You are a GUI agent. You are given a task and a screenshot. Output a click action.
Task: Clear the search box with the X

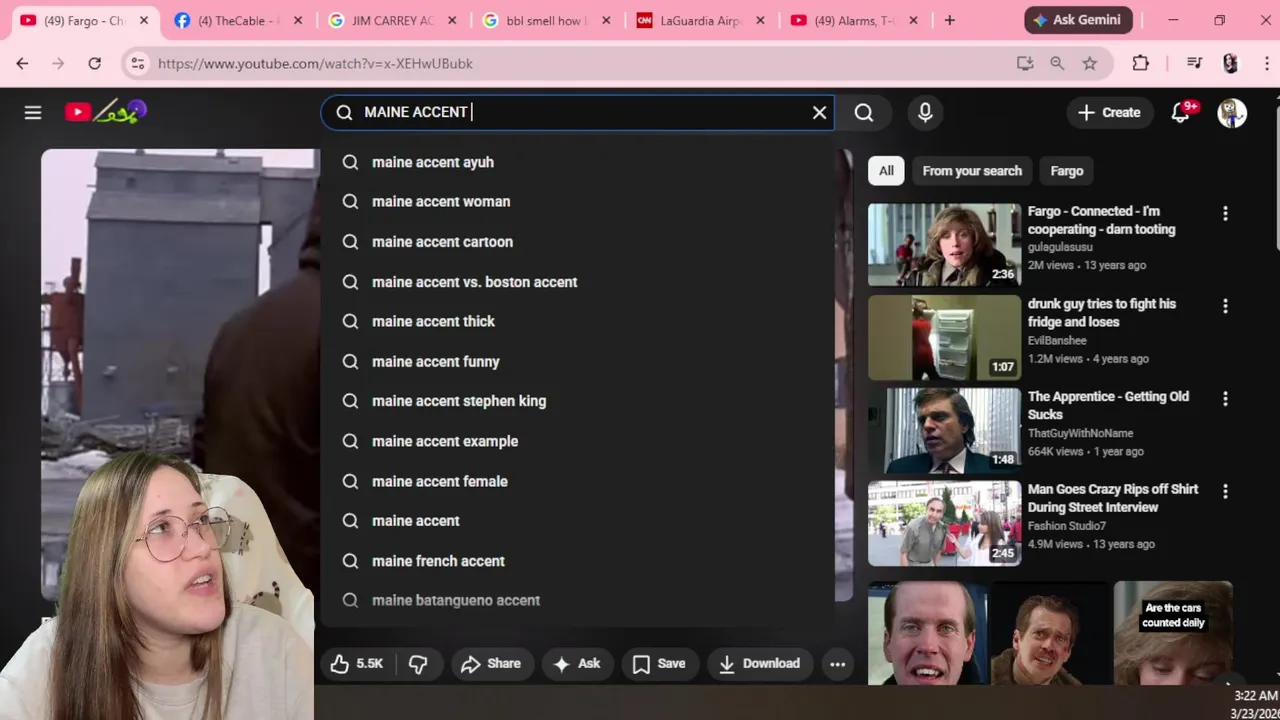point(819,112)
